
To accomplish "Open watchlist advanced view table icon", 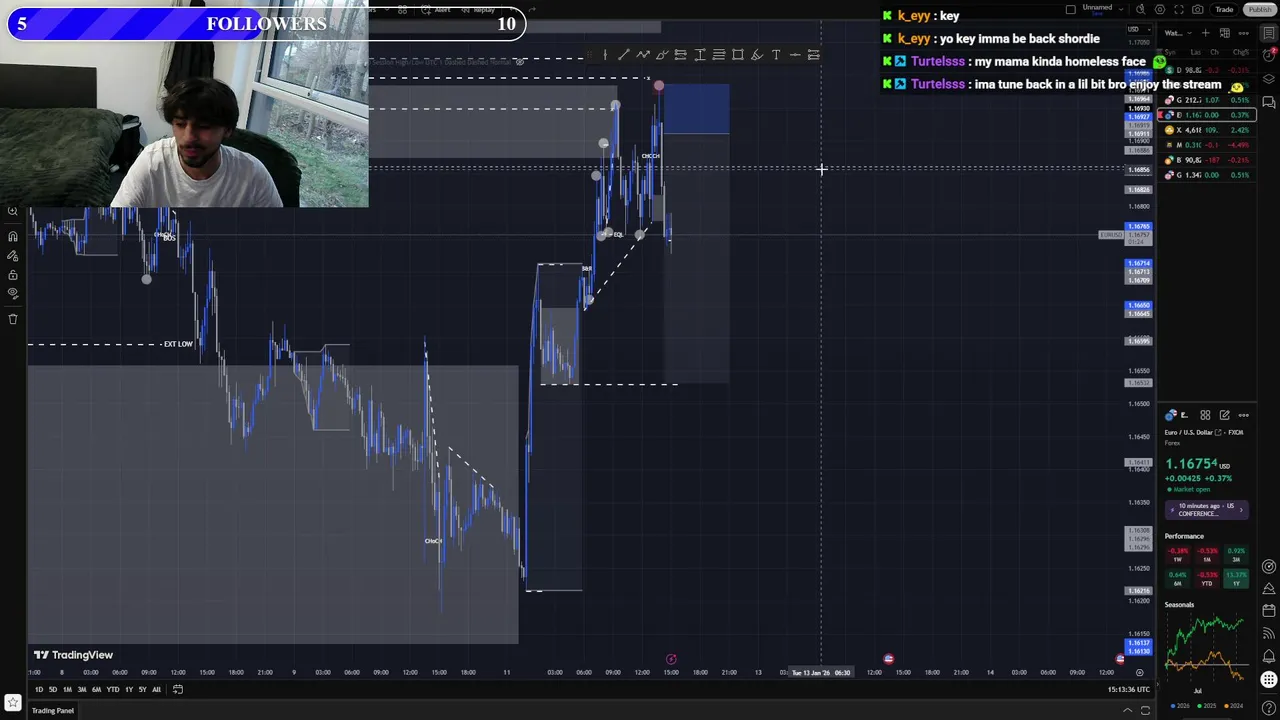I will pos(1224,33).
